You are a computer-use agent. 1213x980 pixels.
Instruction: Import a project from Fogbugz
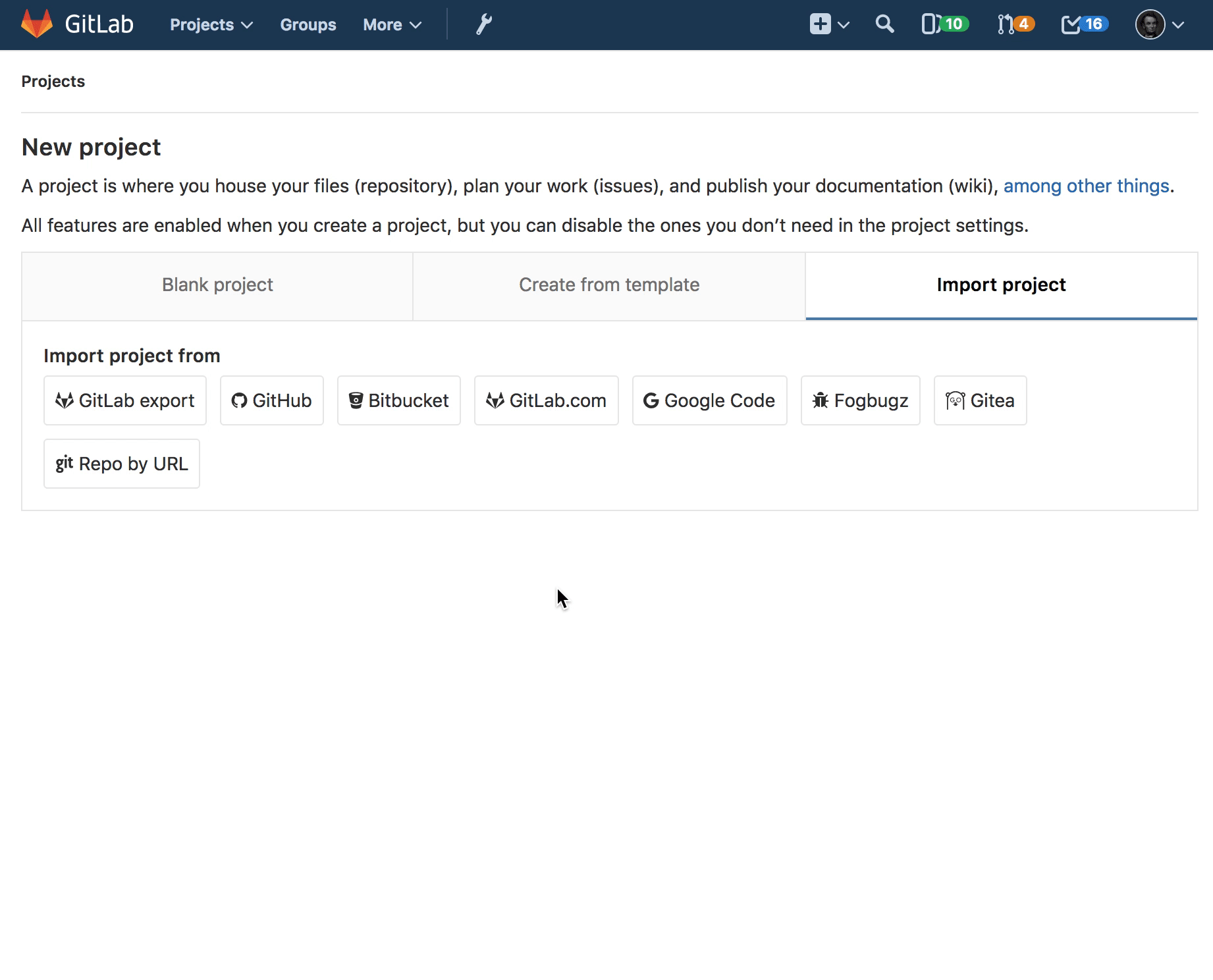coord(861,400)
